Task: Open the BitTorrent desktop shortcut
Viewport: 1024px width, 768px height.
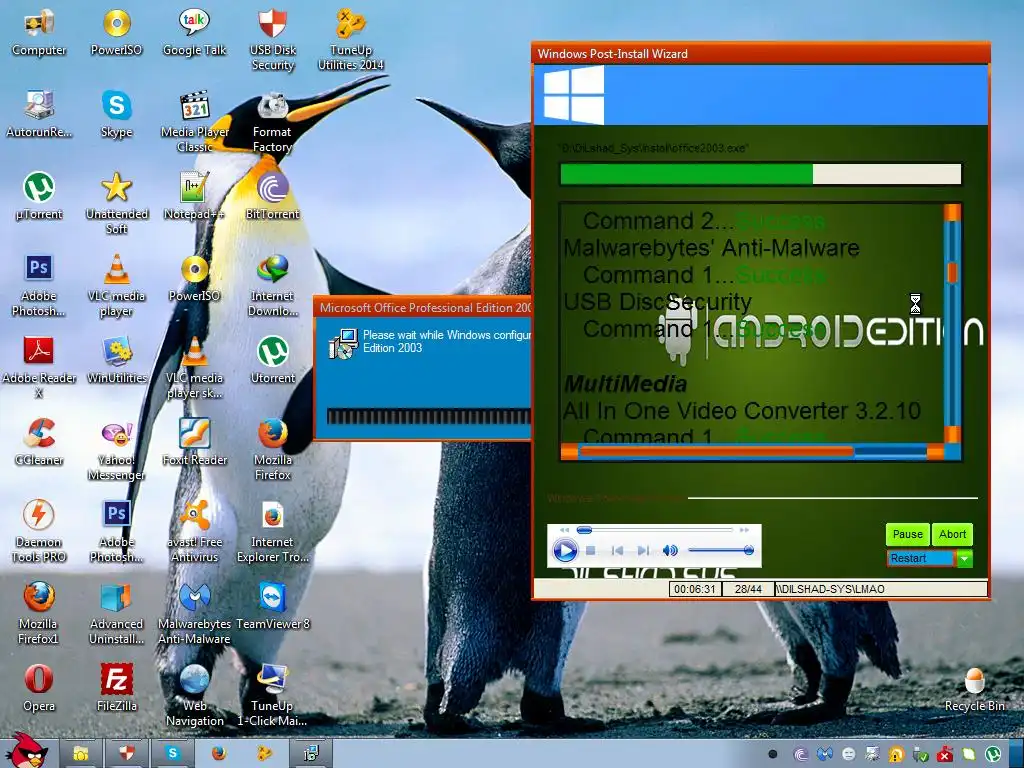Action: [272, 196]
